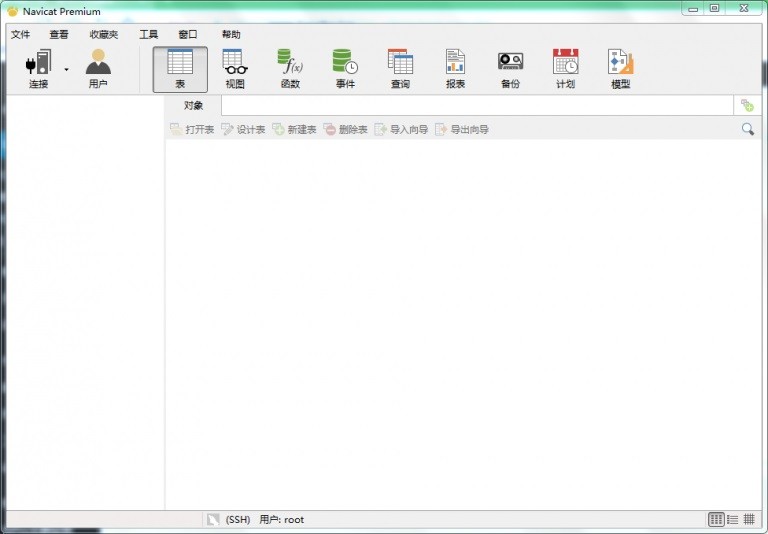768x534 pixels.
Task: Switch to icon grid view in status bar
Action: [716, 519]
